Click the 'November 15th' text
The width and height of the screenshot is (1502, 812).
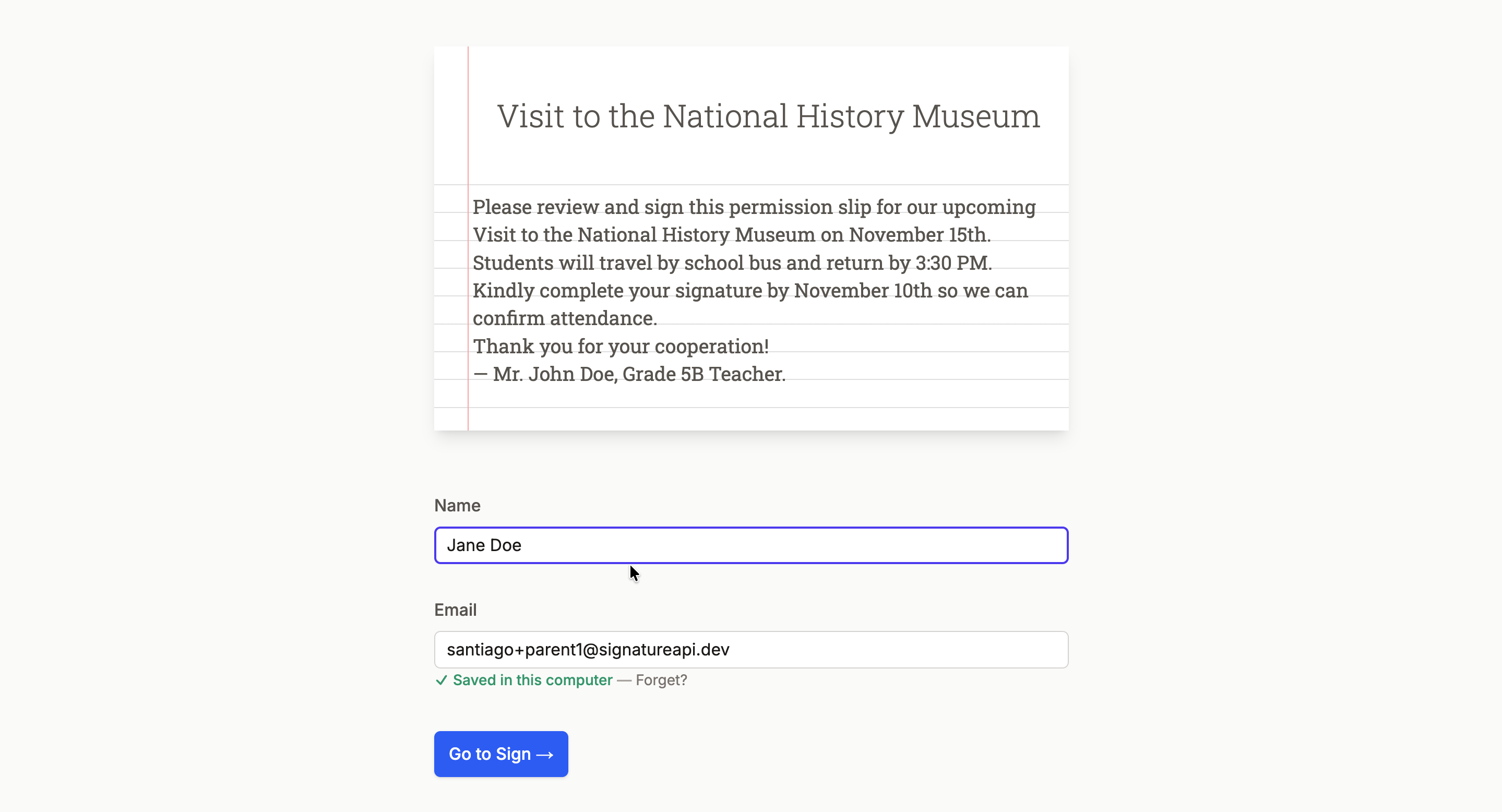(919, 235)
